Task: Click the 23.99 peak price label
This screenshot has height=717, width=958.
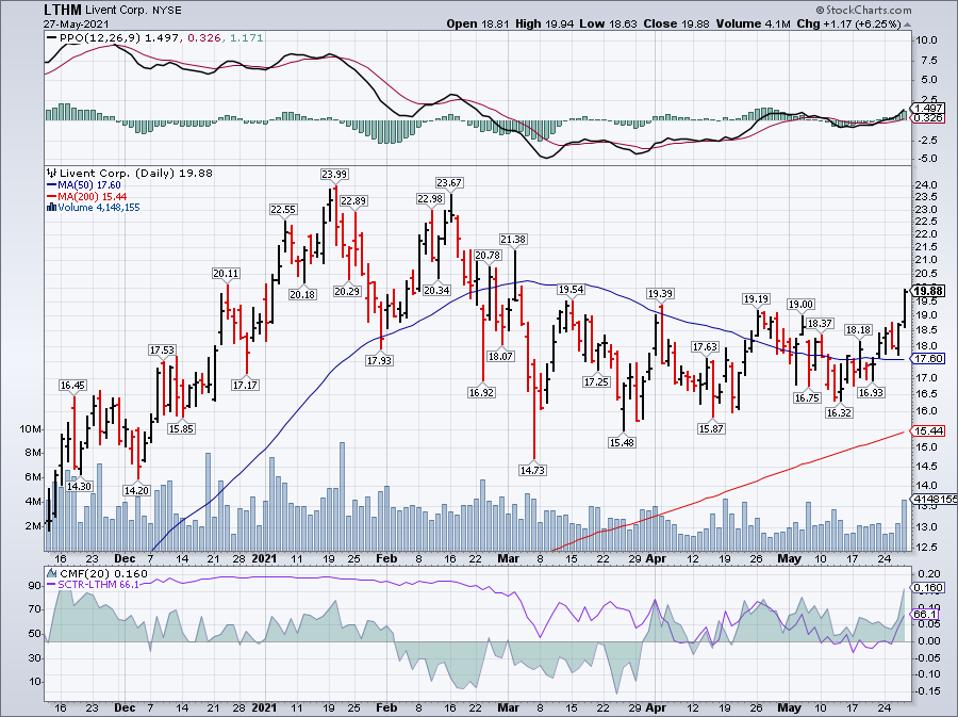Action: [x=334, y=174]
